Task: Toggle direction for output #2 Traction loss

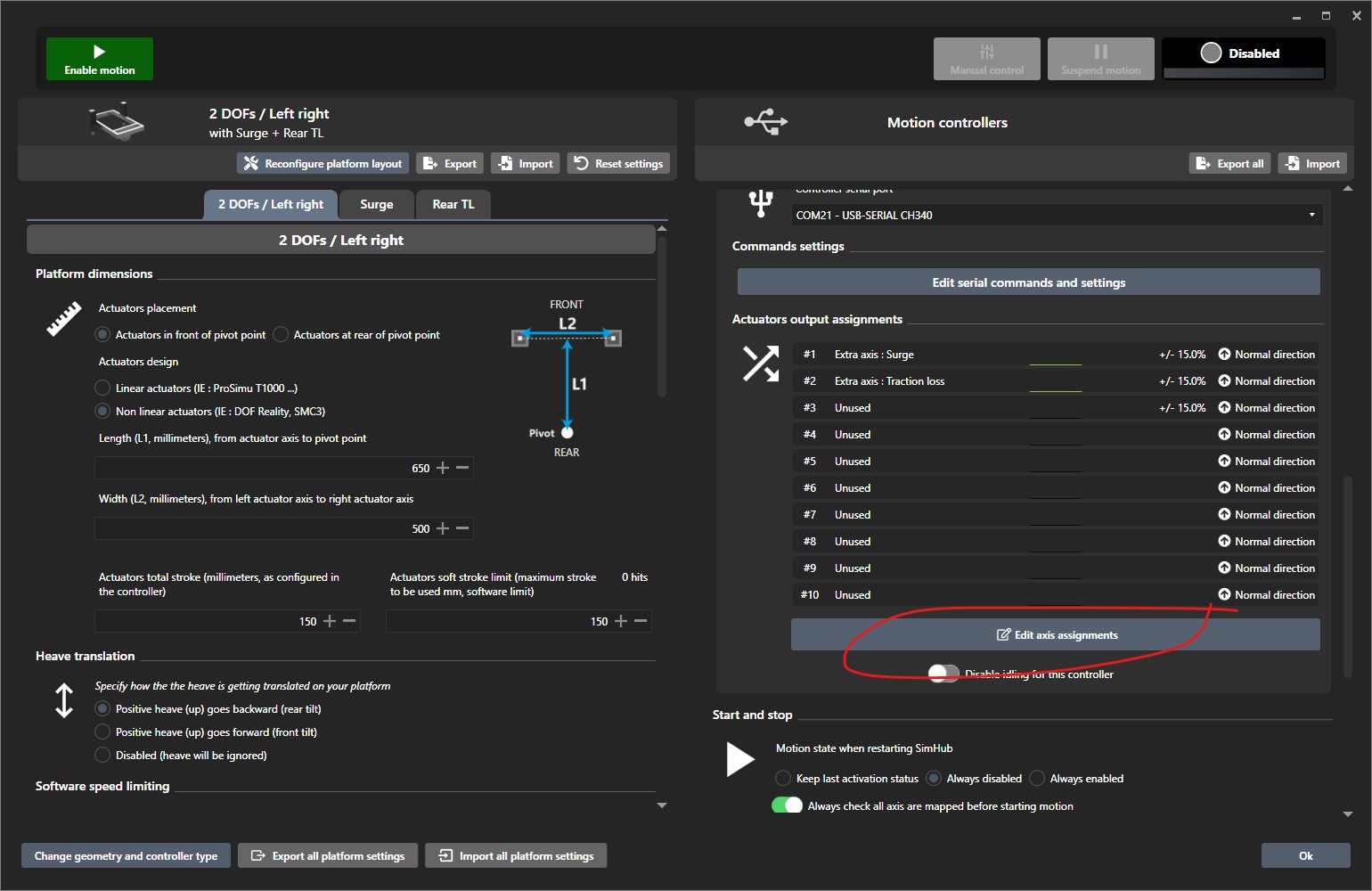Action: (1266, 381)
